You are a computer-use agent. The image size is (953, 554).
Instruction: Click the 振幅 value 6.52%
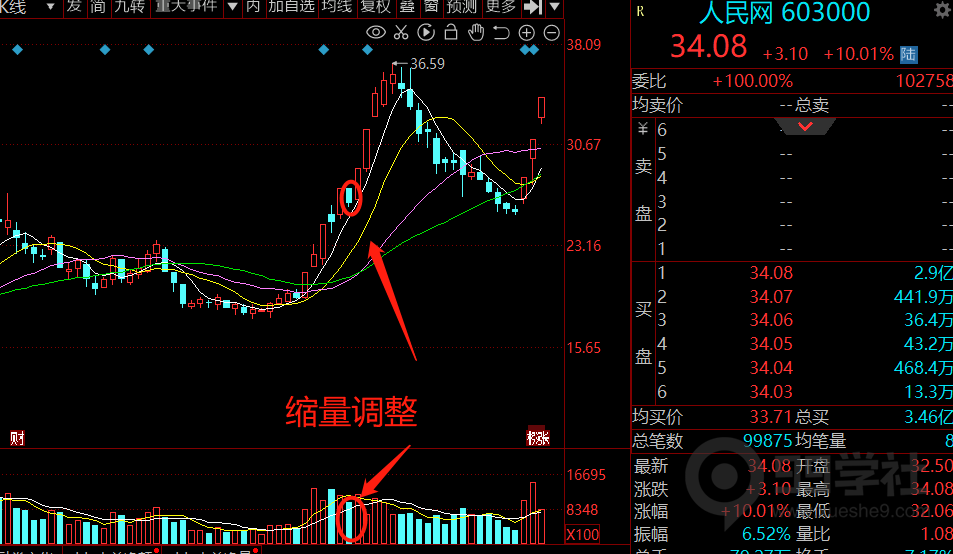[x=766, y=534]
